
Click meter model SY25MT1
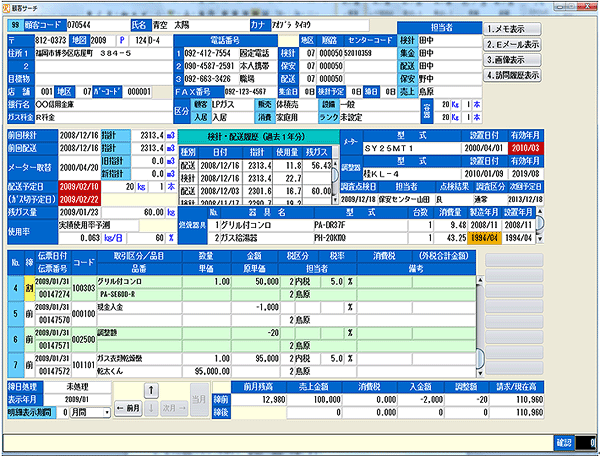point(412,148)
